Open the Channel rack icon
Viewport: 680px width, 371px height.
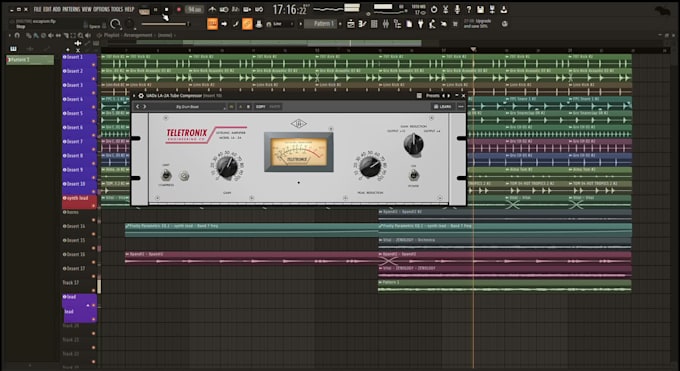374,24
